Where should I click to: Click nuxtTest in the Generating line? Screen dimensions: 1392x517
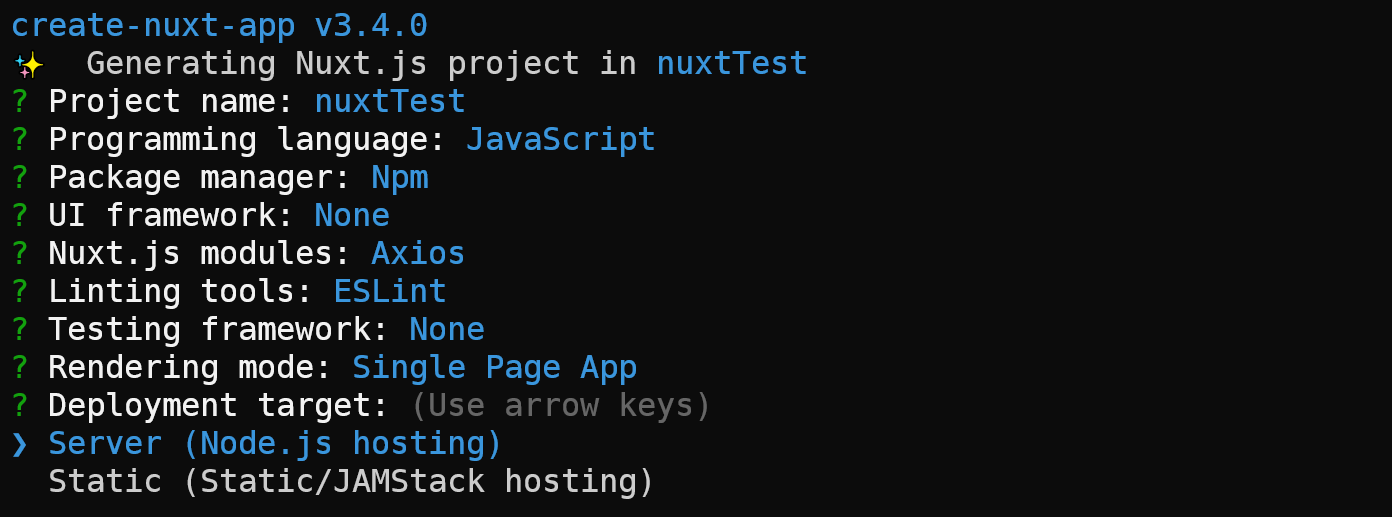point(732,64)
